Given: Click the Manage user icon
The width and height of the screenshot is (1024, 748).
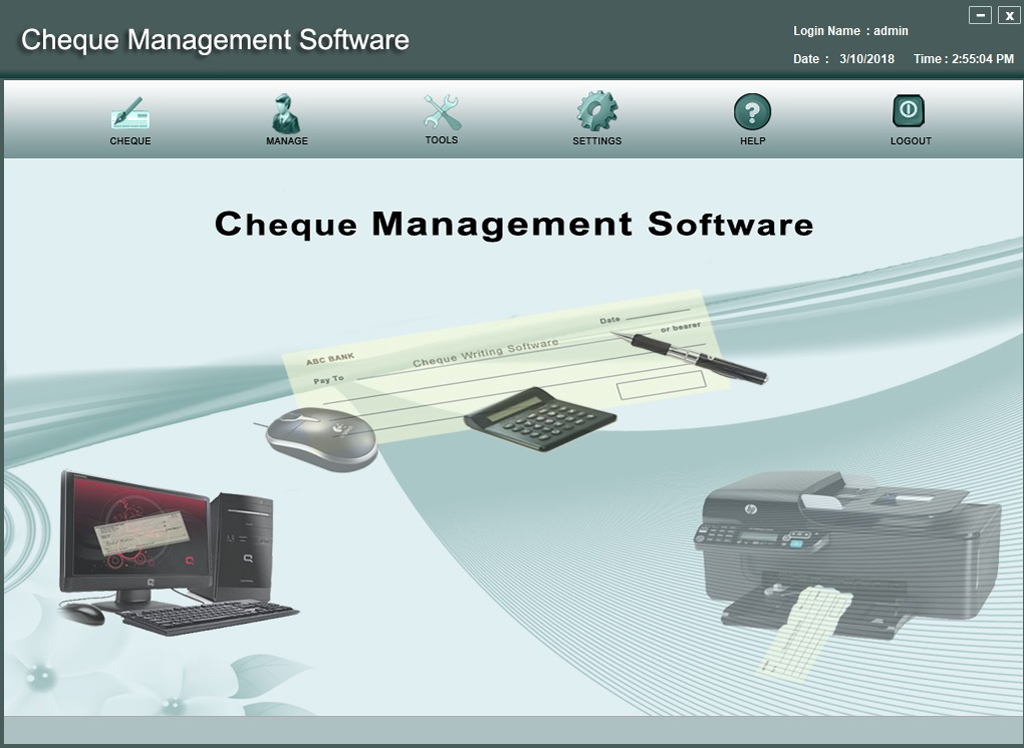Looking at the screenshot, I should 286,113.
